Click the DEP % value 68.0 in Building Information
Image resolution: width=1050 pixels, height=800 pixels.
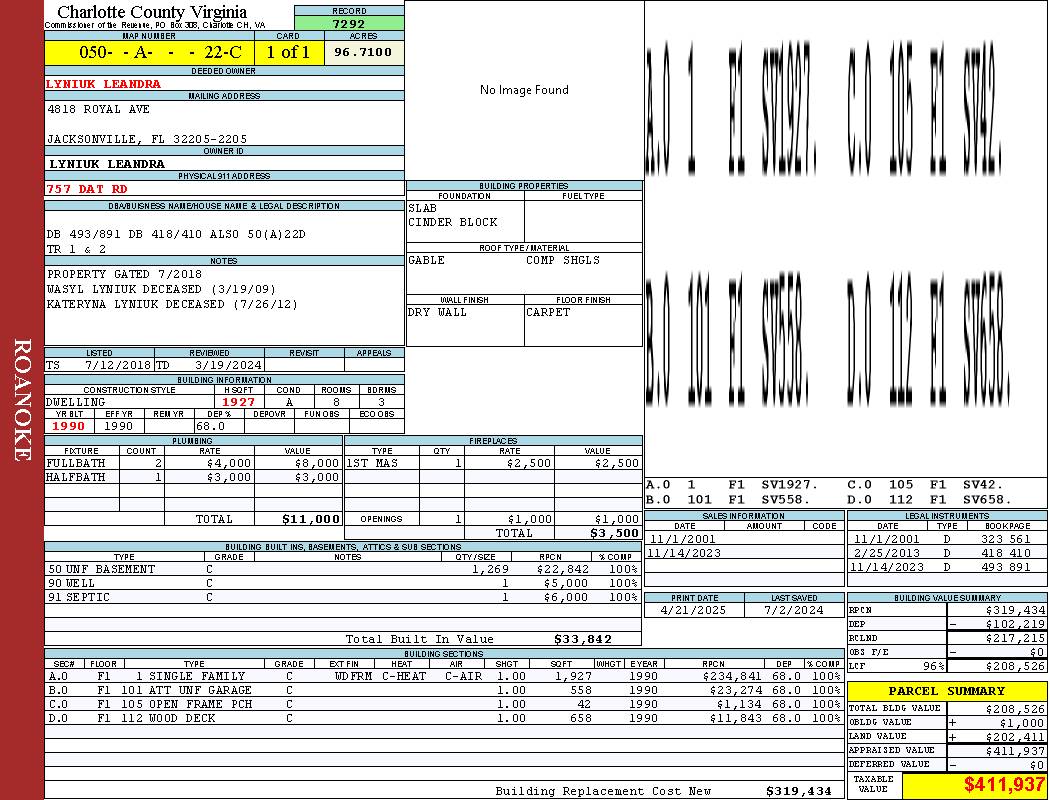[x=210, y=426]
